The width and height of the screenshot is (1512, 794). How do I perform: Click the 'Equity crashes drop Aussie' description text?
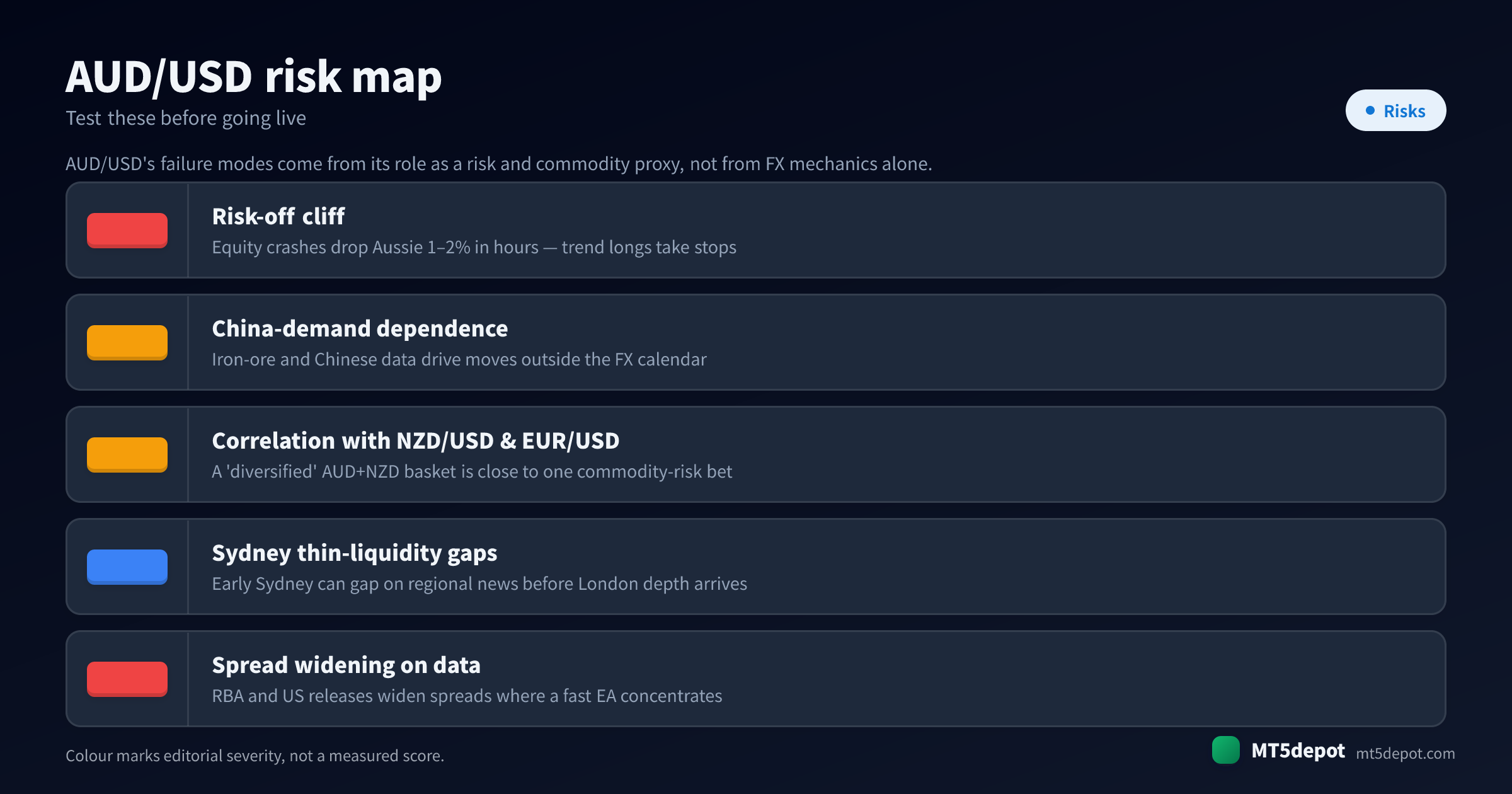click(474, 247)
